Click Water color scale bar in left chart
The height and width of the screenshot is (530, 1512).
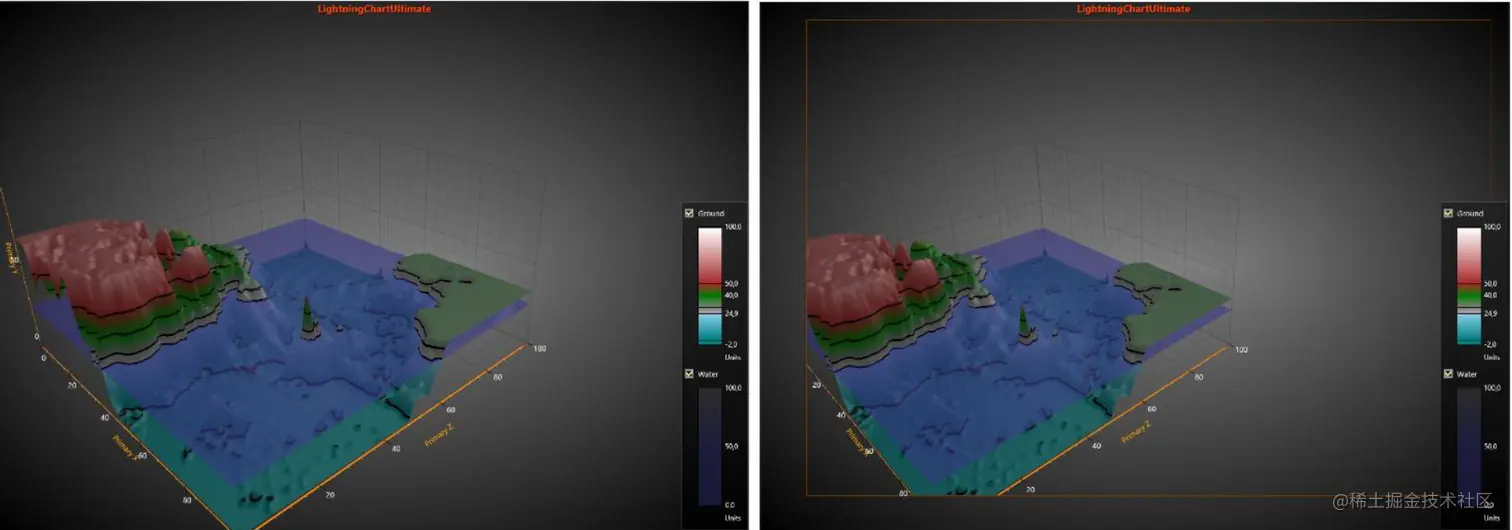click(x=709, y=446)
